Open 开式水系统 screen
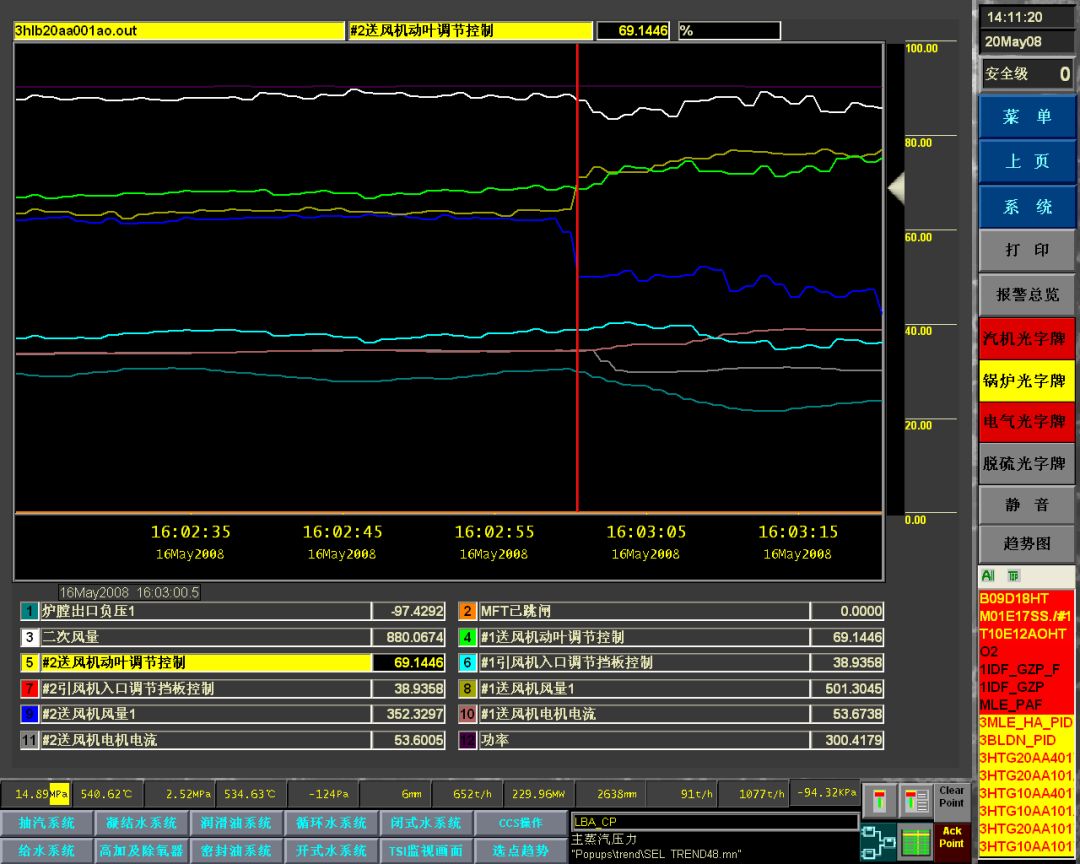 point(331,851)
